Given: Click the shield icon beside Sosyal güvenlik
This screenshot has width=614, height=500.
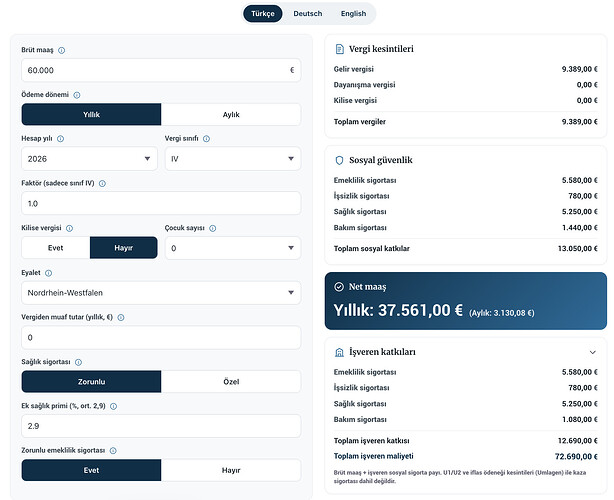Looking at the screenshot, I should [x=340, y=160].
